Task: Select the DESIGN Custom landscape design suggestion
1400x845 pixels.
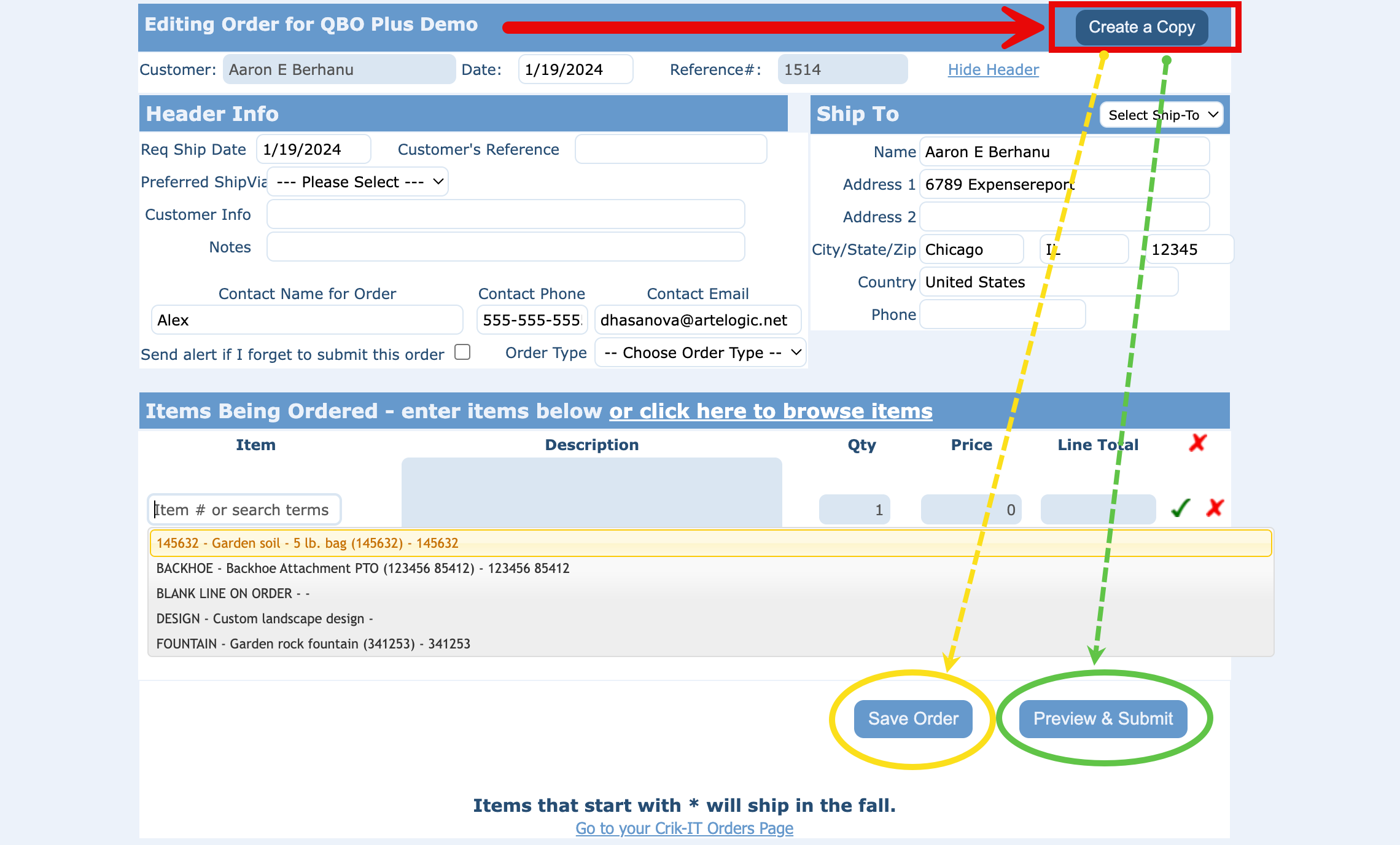Action: tap(264, 619)
